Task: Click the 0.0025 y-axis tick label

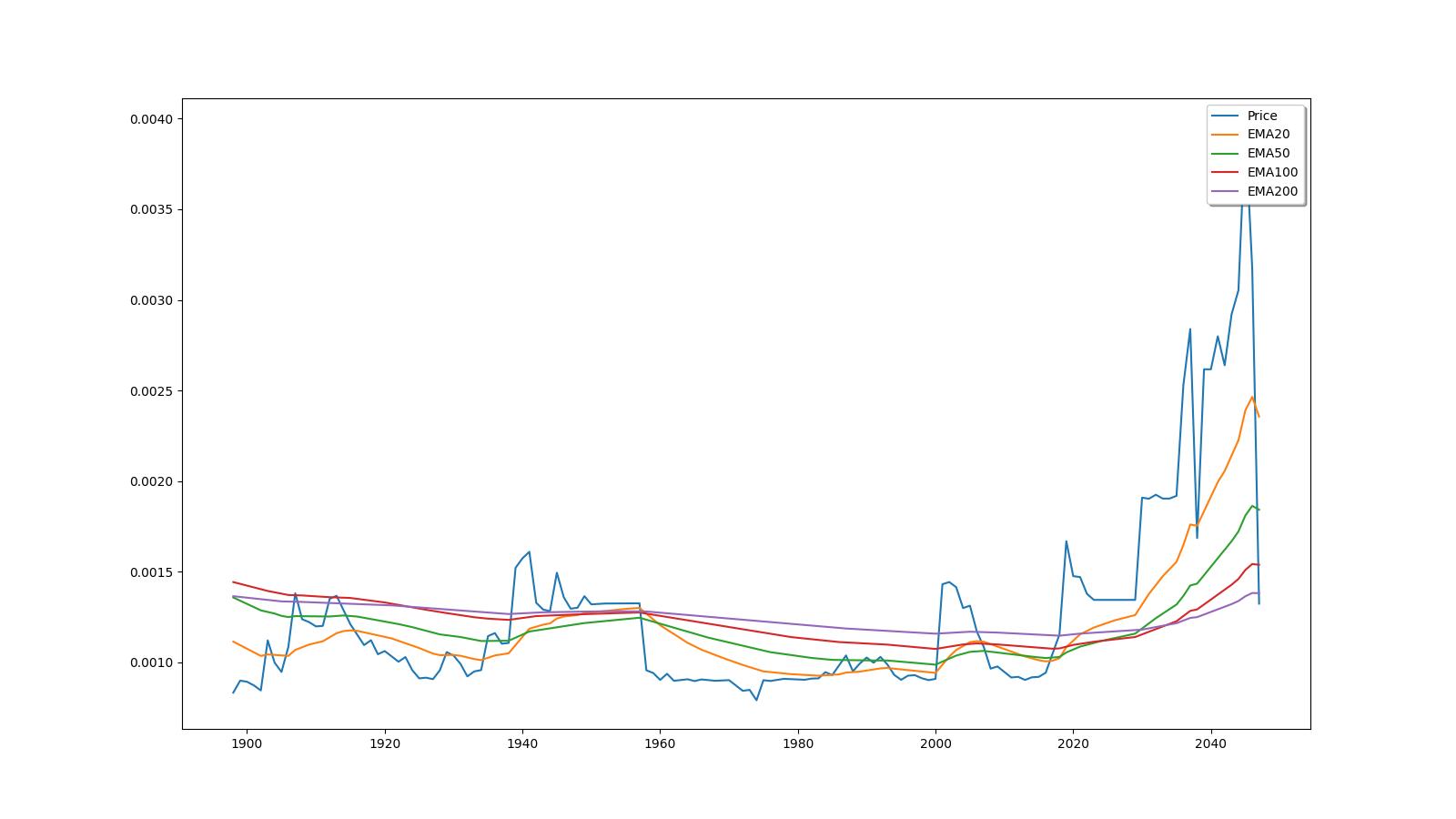Action: [x=152, y=391]
